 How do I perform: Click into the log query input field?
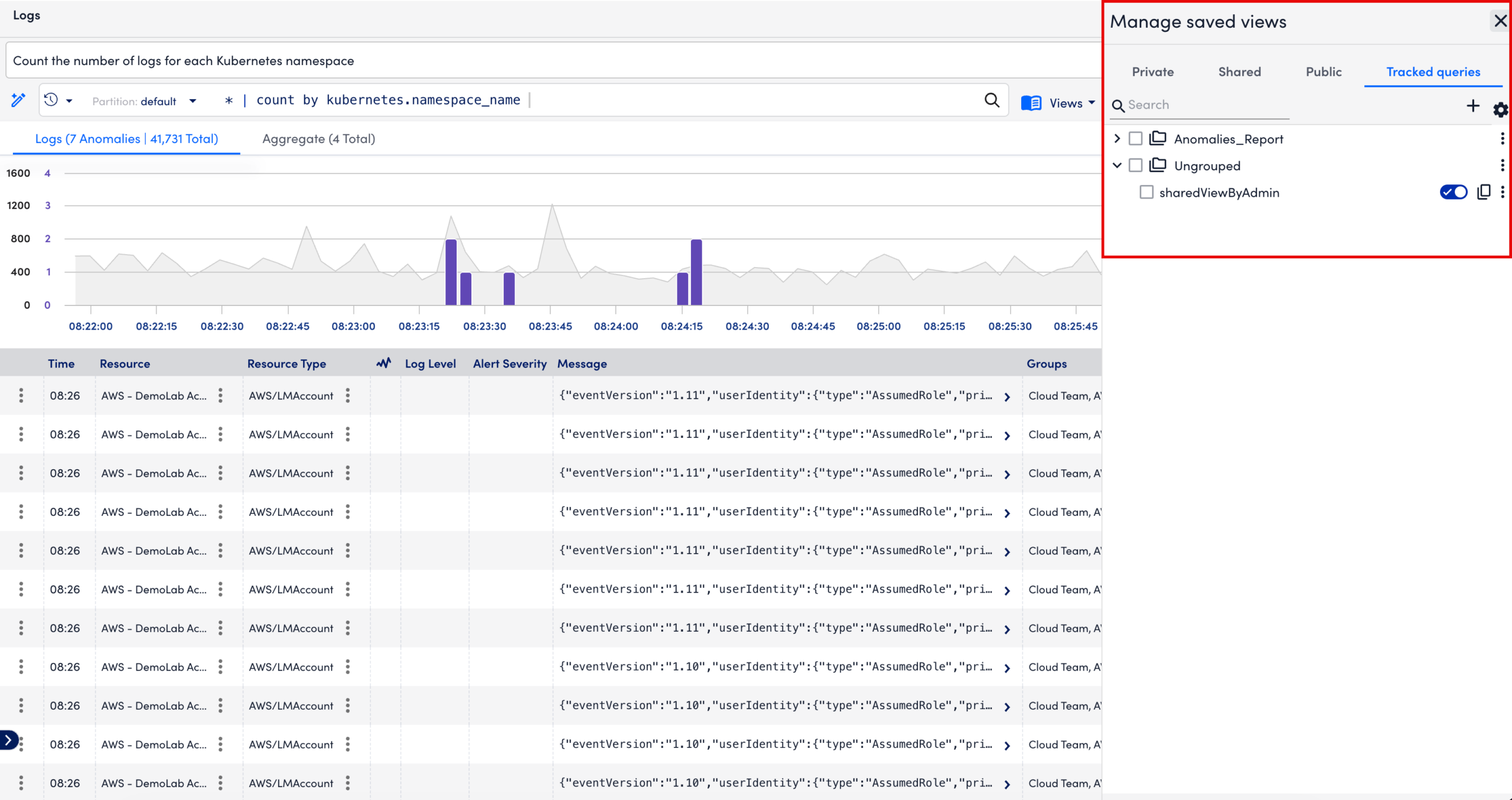click(597, 100)
